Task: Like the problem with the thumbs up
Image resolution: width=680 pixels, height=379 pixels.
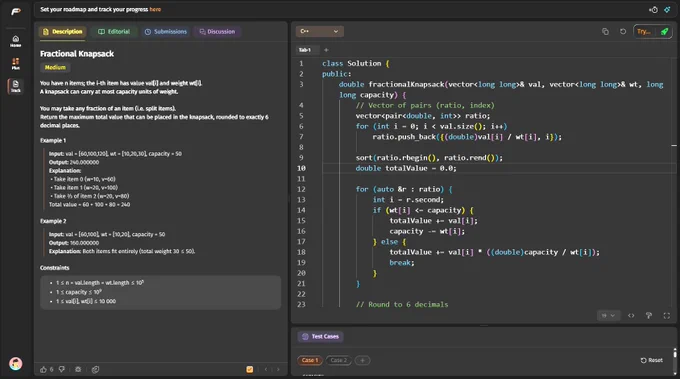Action: [43, 369]
